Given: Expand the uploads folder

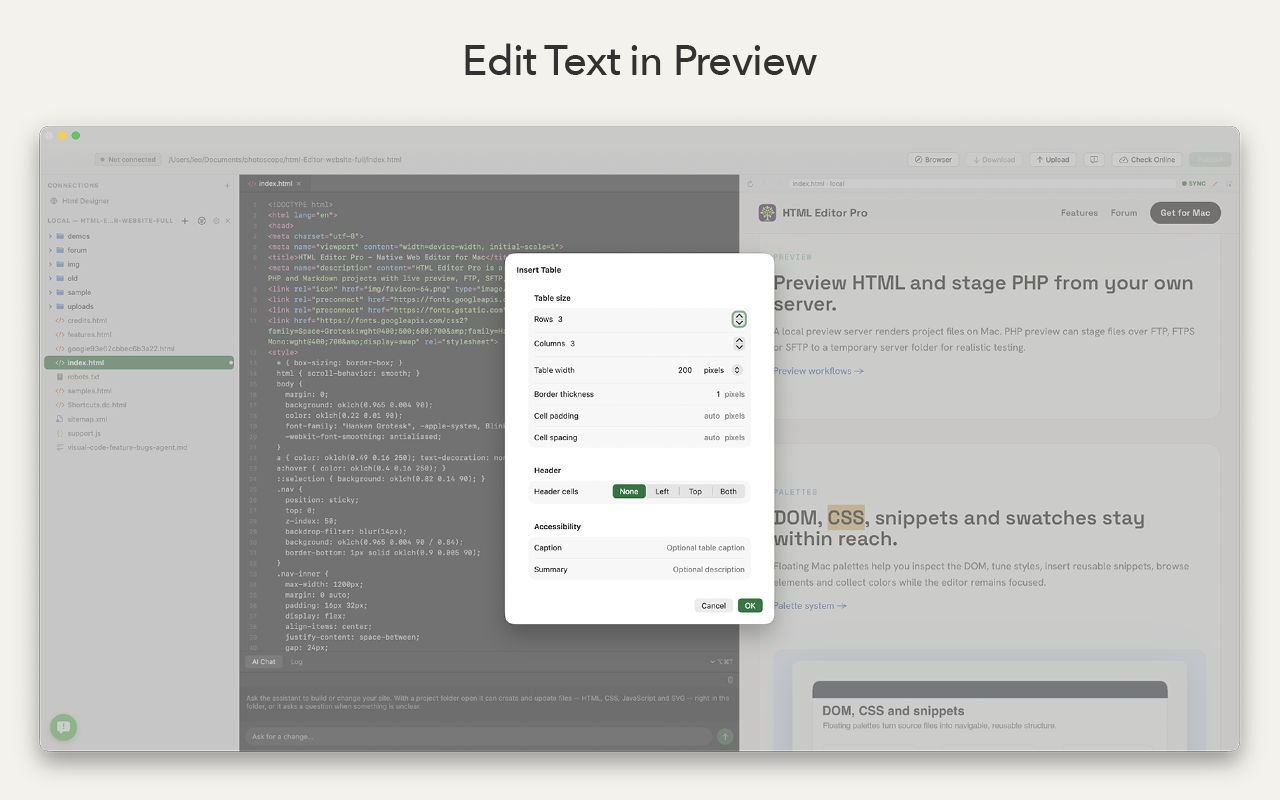Looking at the screenshot, I should (x=51, y=306).
